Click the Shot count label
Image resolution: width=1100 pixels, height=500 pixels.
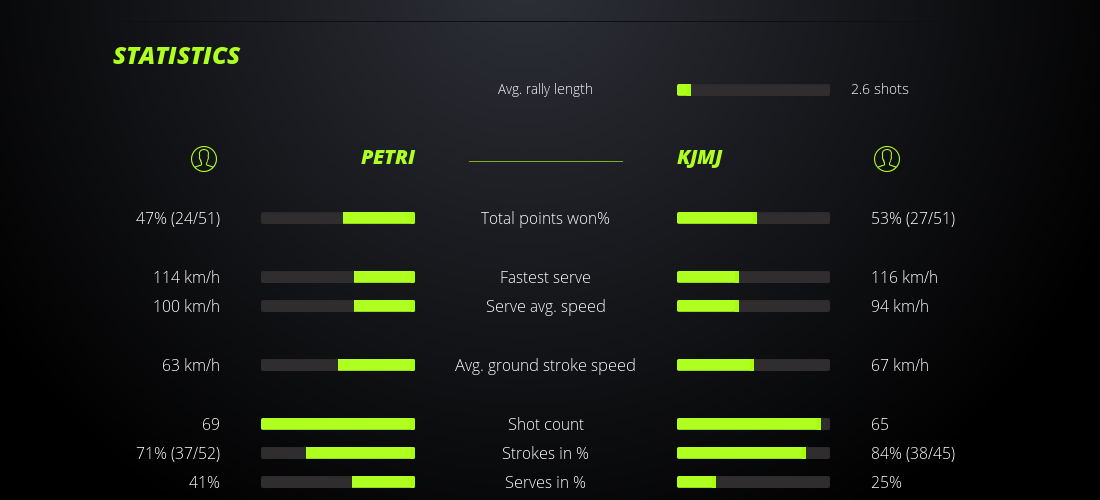545,424
